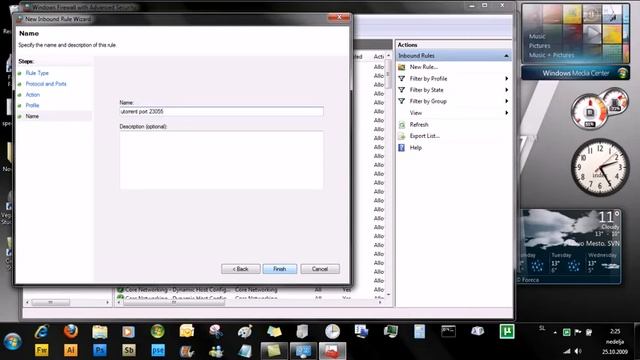Image resolution: width=640 pixels, height=360 pixels.
Task: Go to the Rule Type step
Action: coord(37,73)
